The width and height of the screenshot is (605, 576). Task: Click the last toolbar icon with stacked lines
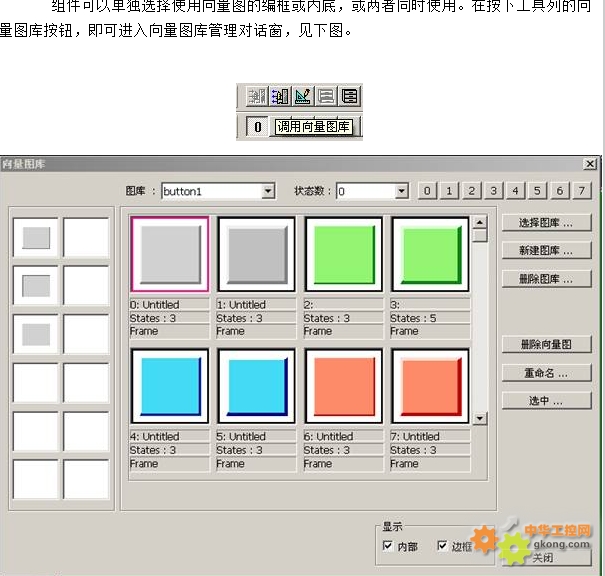click(x=349, y=97)
